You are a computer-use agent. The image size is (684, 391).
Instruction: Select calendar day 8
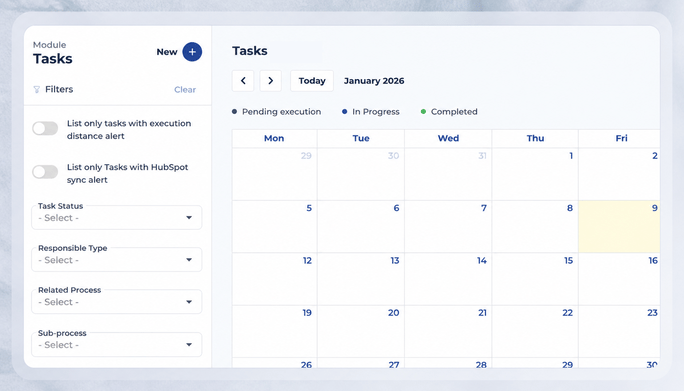click(535, 226)
